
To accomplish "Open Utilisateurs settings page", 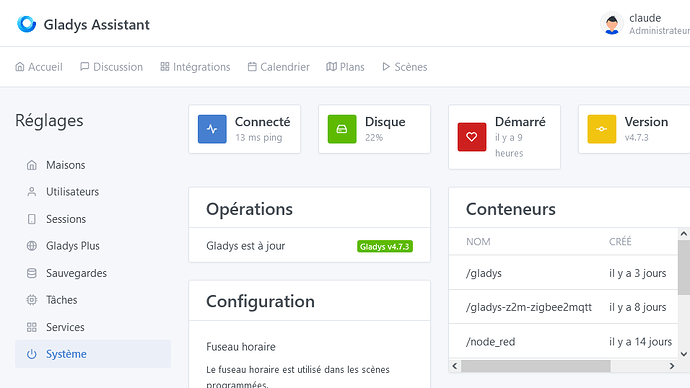I will [93, 192].
